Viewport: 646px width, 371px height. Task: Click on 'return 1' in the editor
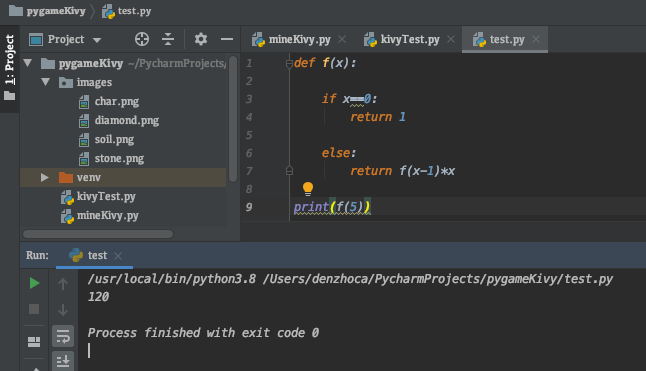click(378, 117)
